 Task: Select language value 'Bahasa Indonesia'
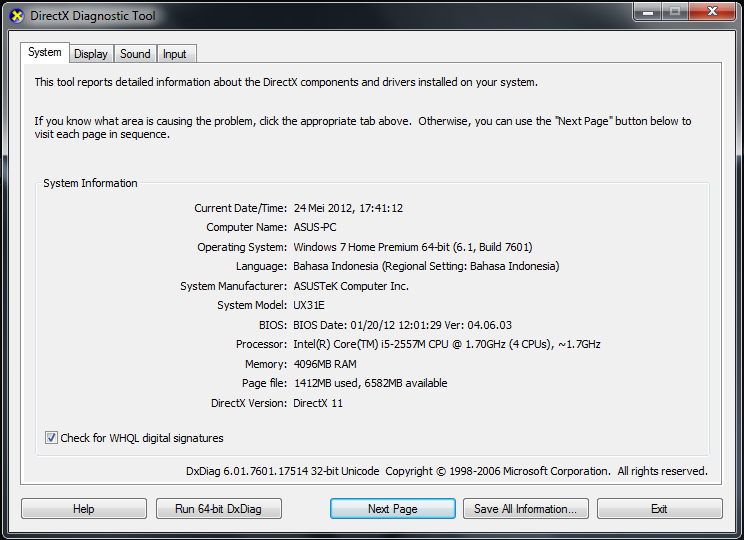click(426, 266)
